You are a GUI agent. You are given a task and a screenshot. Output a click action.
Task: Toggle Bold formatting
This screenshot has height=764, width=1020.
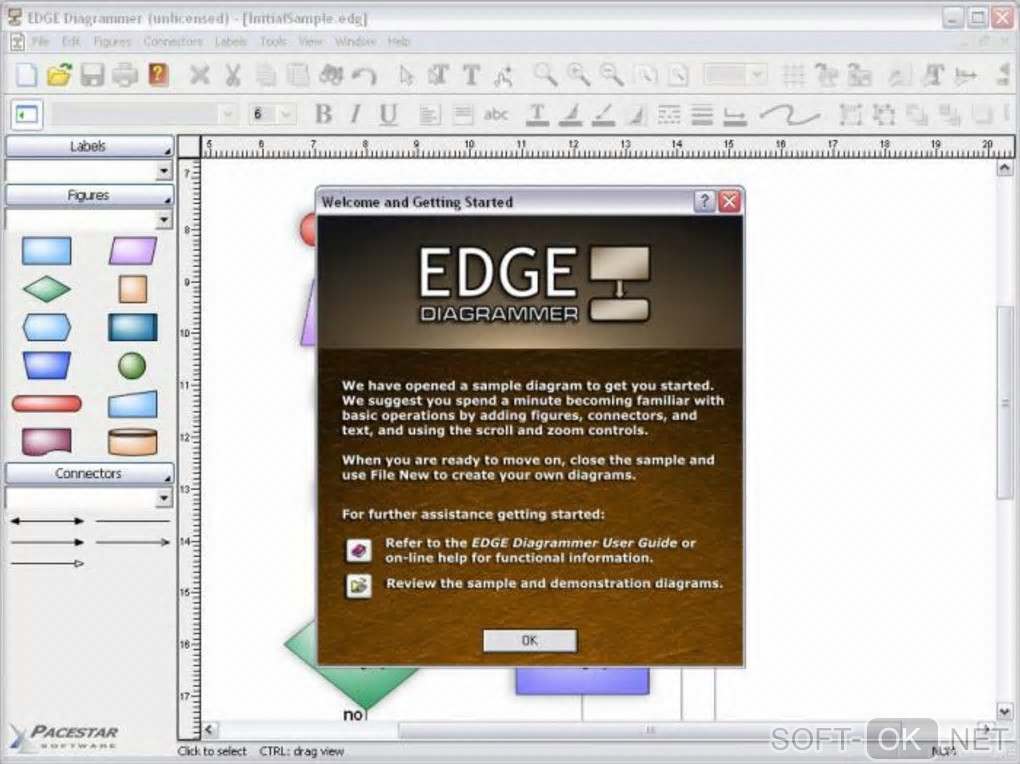(x=323, y=115)
